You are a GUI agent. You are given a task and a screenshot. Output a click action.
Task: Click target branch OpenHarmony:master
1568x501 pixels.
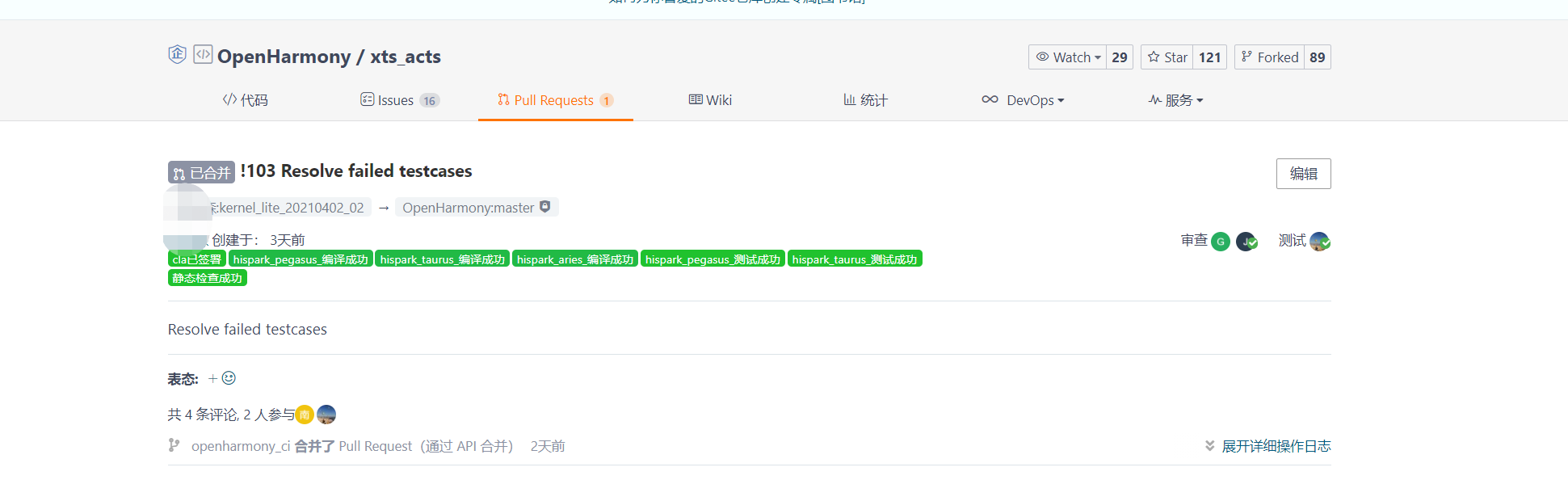coord(469,208)
